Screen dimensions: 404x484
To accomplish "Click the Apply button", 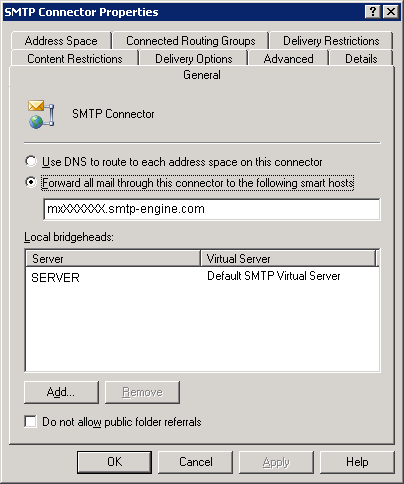I will [x=276, y=462].
